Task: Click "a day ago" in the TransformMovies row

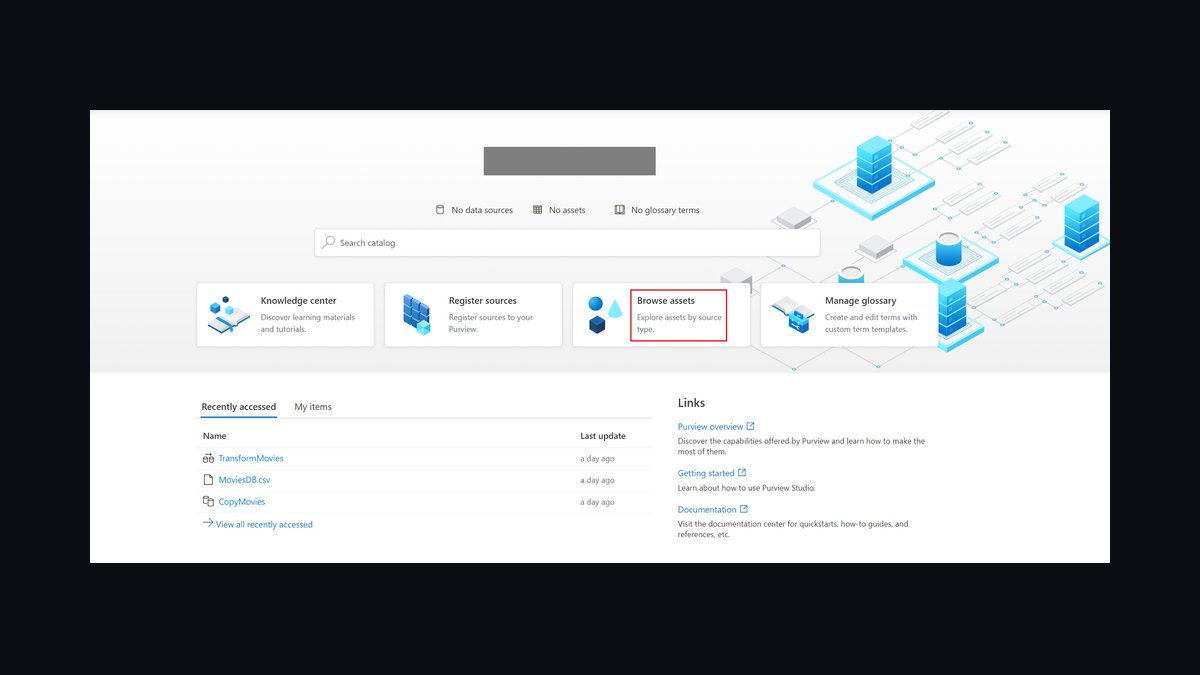Action: click(597, 459)
